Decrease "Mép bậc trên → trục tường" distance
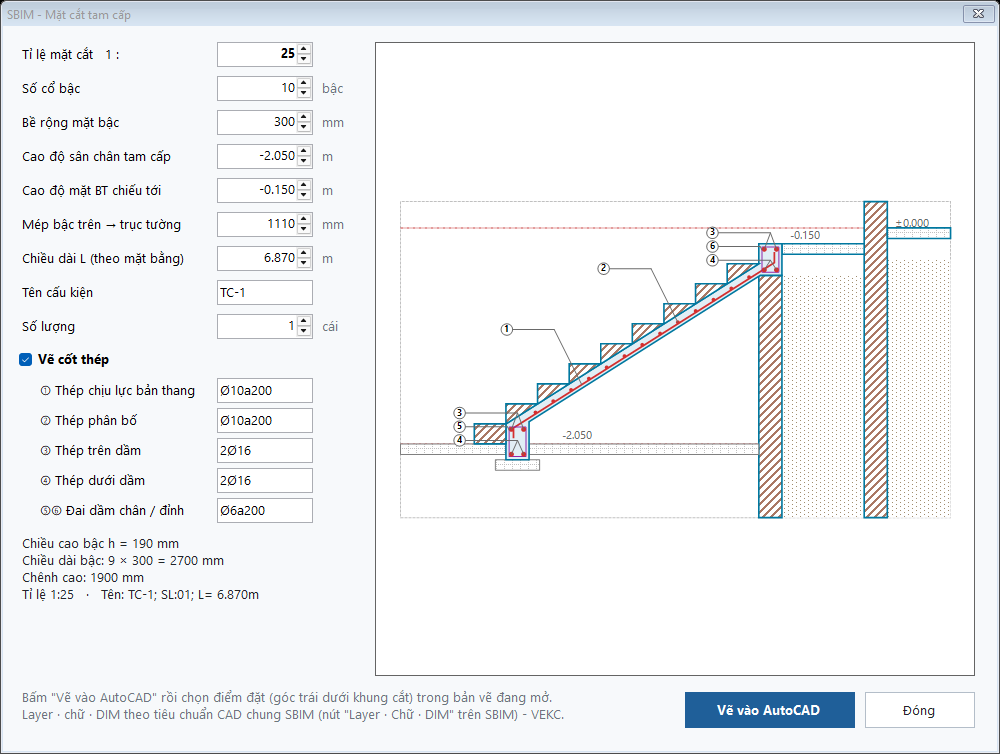 tap(304, 229)
